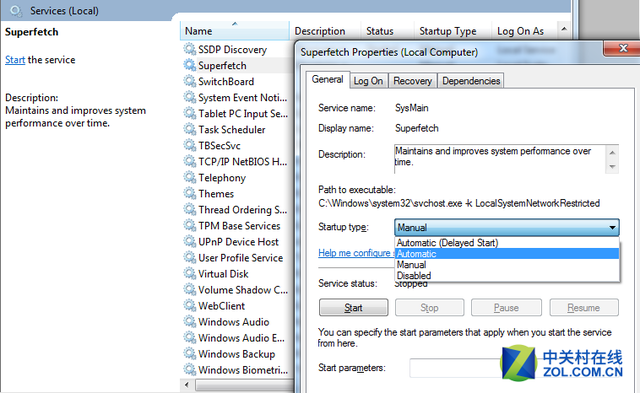
Task: Click the Superfetch service gear icon in list
Action: pyautogui.click(x=189, y=65)
